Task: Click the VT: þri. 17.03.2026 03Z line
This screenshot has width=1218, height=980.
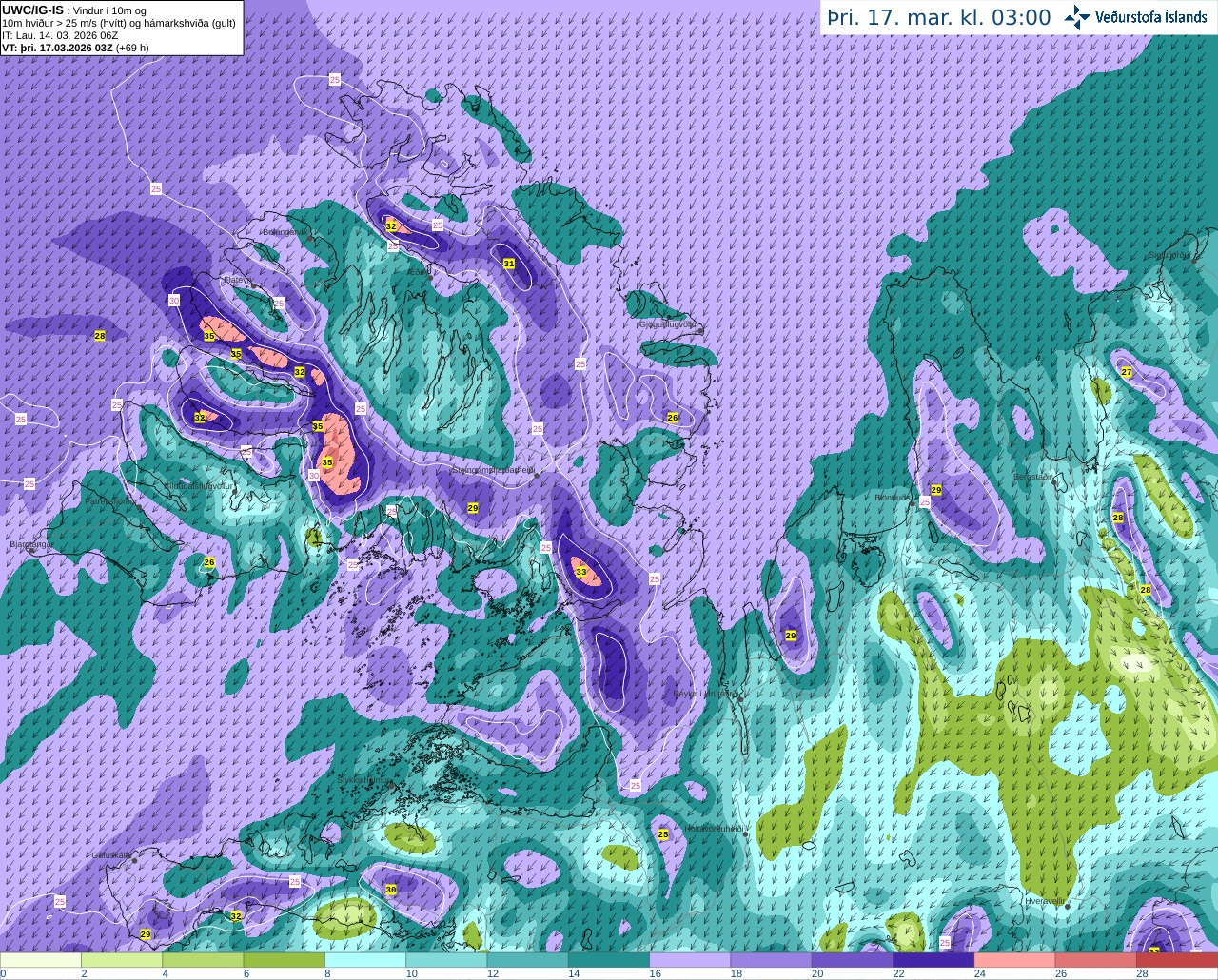Action: 75,48
